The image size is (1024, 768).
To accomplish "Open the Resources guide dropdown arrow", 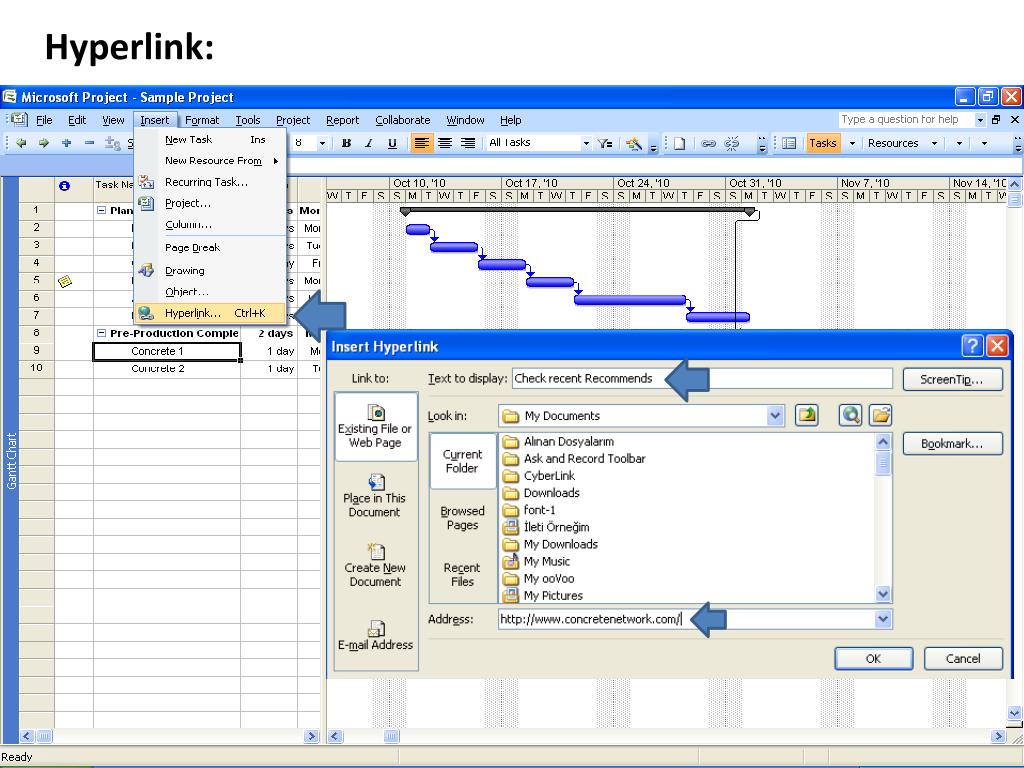I will click(934, 143).
